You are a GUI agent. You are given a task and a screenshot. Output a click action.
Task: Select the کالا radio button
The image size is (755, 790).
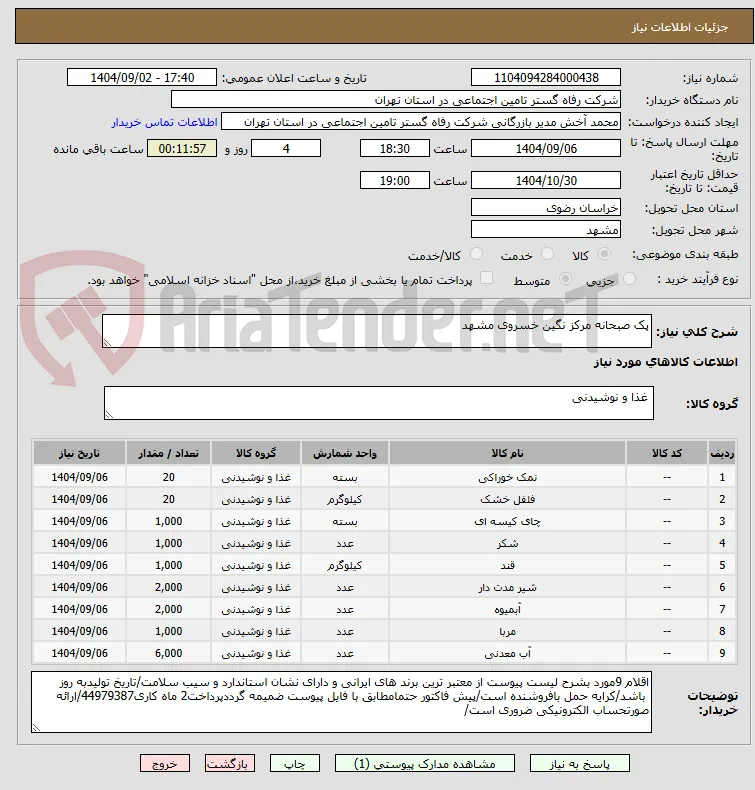click(x=604, y=254)
